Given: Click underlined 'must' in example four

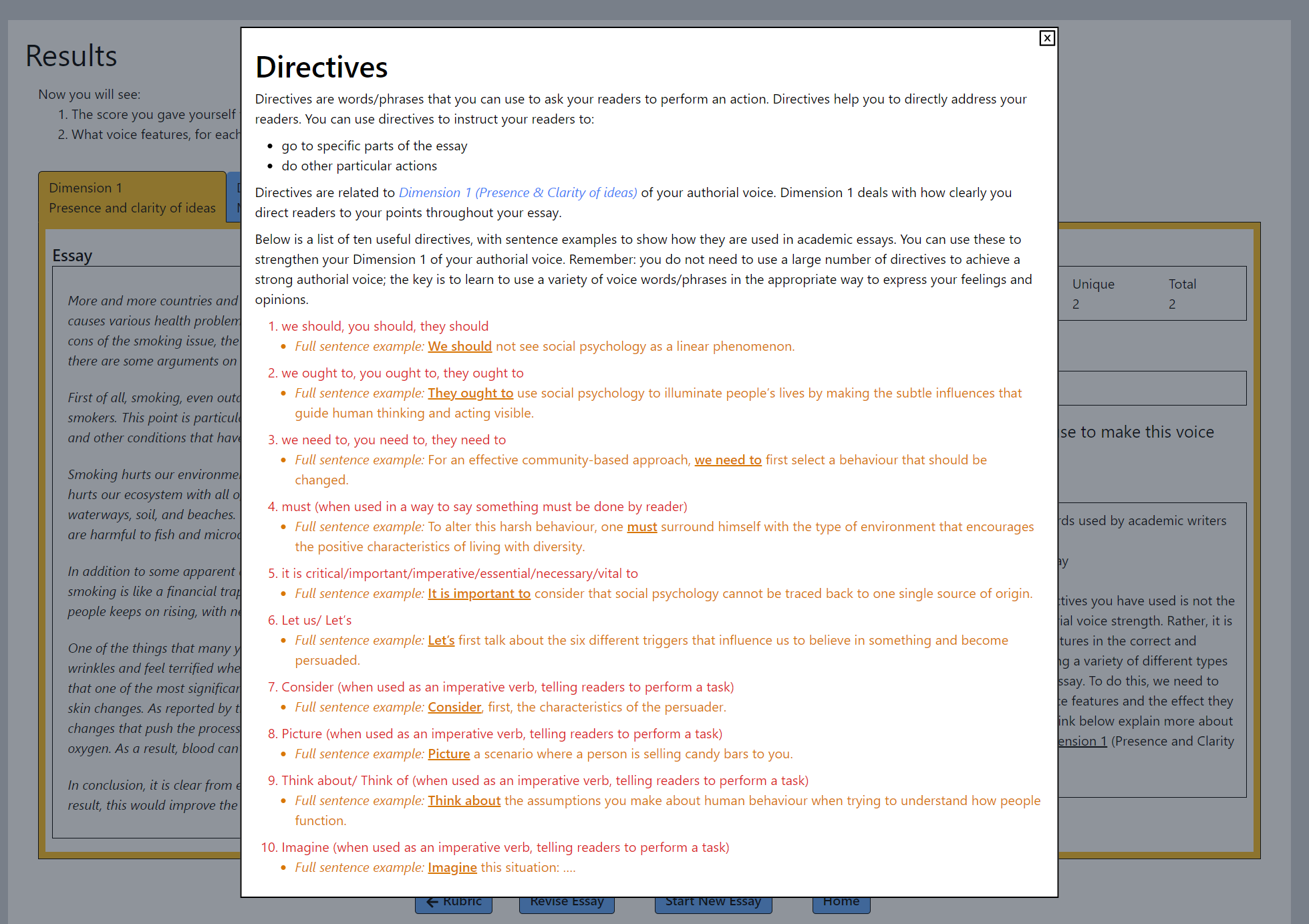Looking at the screenshot, I should tap(641, 526).
